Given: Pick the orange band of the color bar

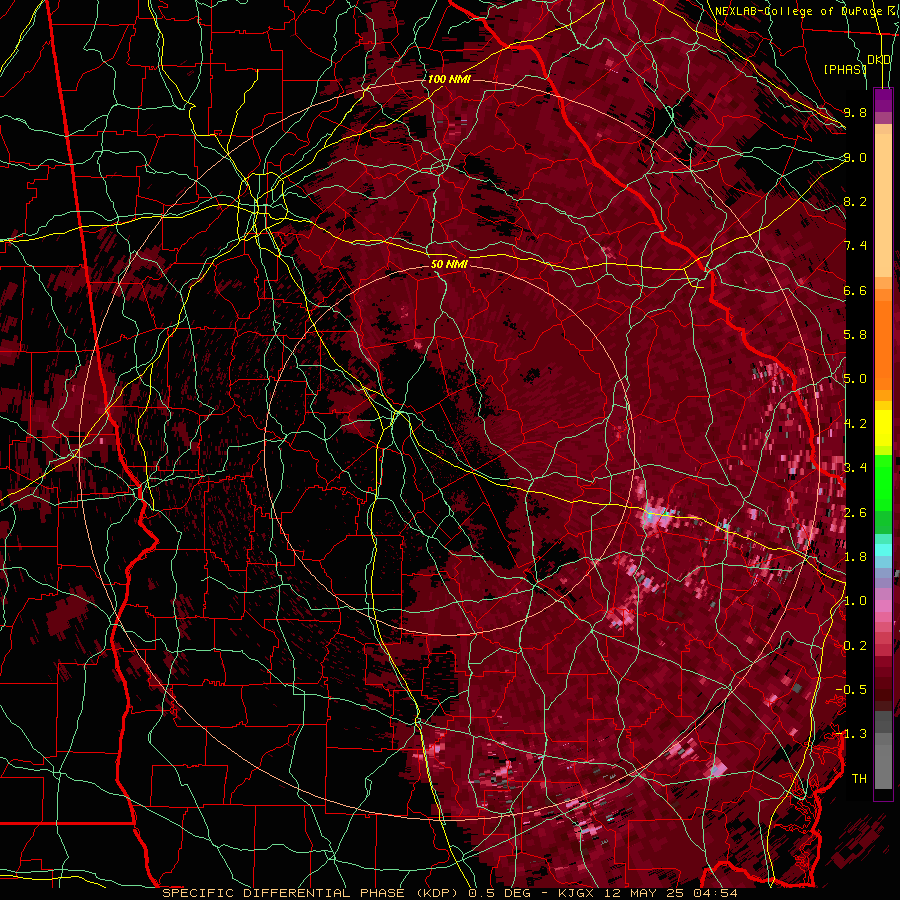Looking at the screenshot, I should [x=883, y=344].
